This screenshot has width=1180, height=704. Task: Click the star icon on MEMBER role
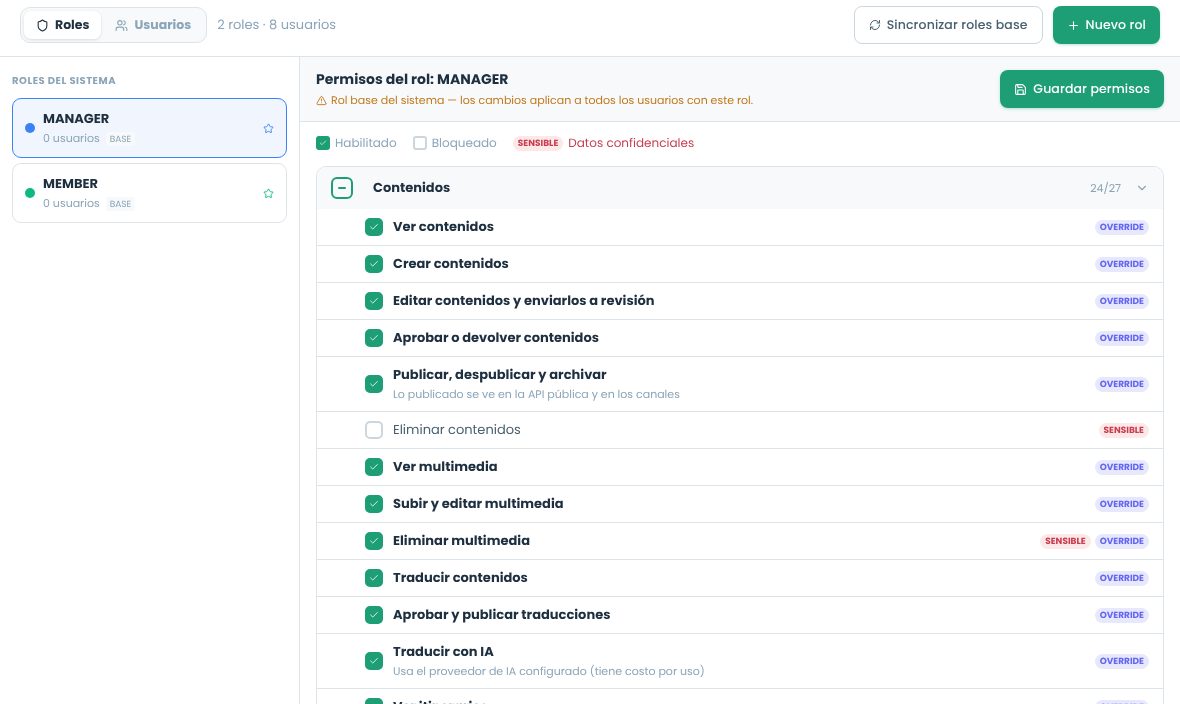269,194
